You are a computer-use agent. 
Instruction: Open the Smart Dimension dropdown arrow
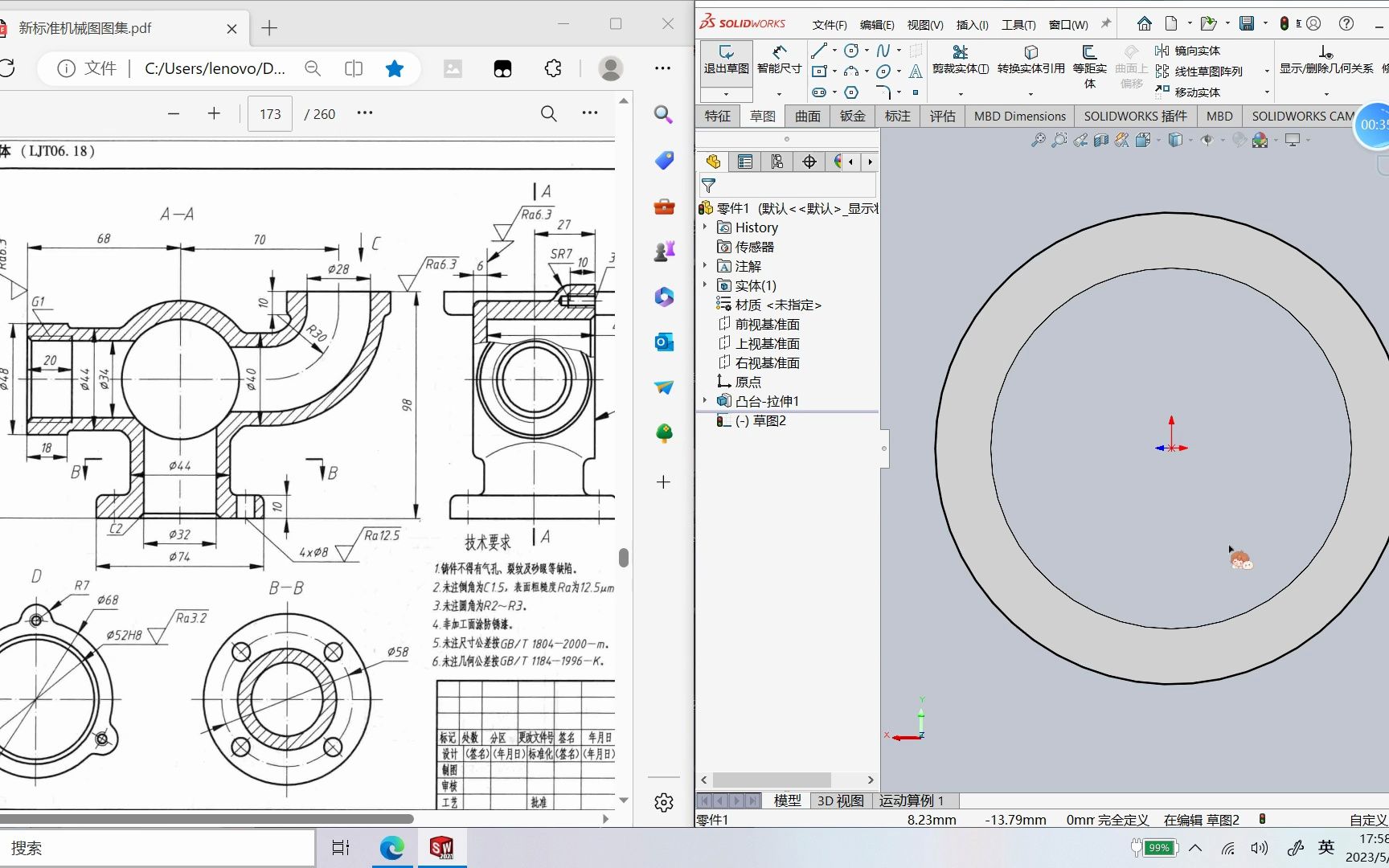779,94
